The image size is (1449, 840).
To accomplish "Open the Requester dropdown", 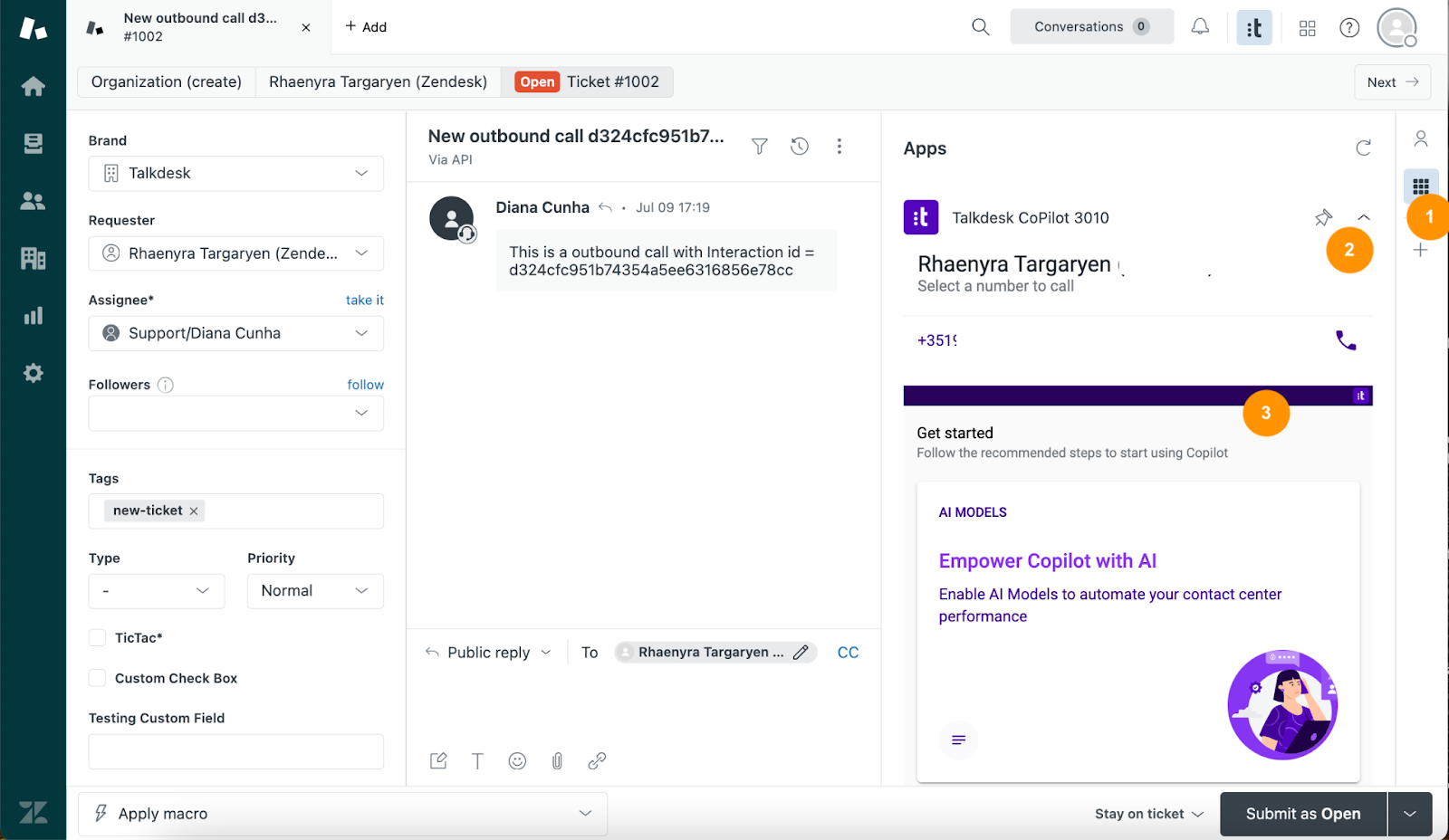I will click(236, 253).
